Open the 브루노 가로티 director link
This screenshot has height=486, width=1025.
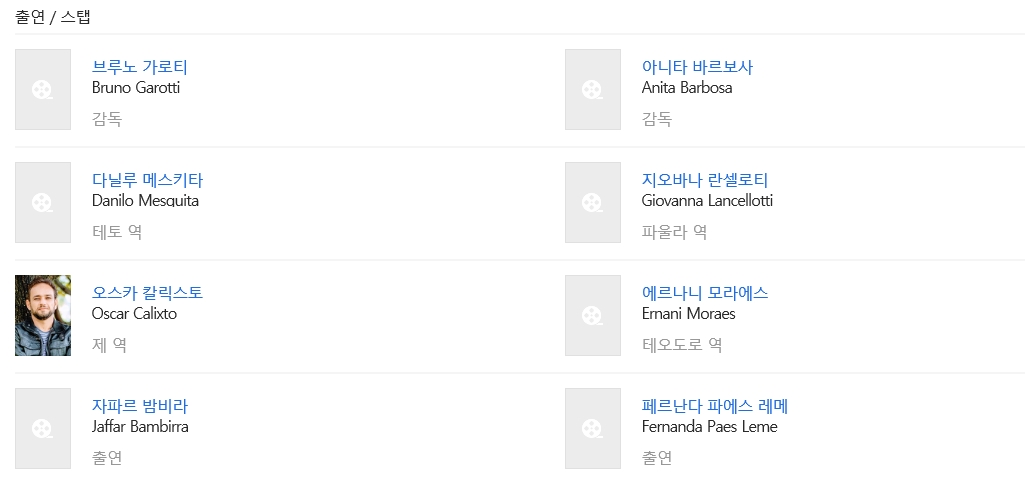coord(140,67)
